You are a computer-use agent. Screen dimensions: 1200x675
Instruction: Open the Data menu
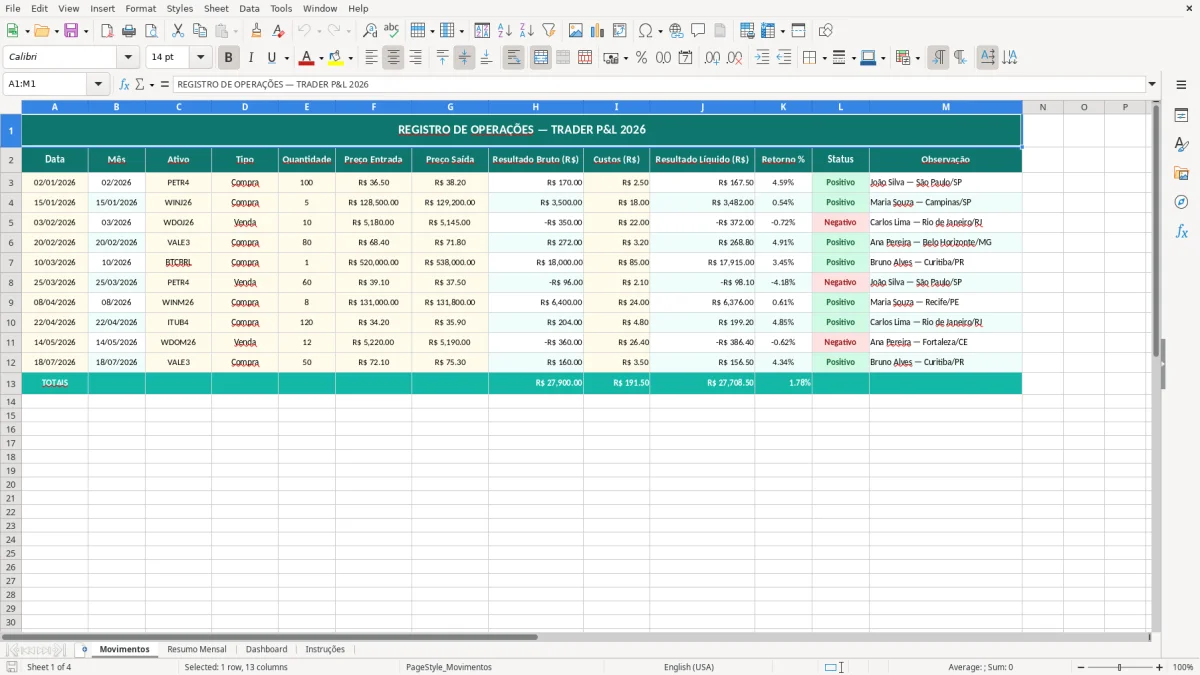point(249,8)
